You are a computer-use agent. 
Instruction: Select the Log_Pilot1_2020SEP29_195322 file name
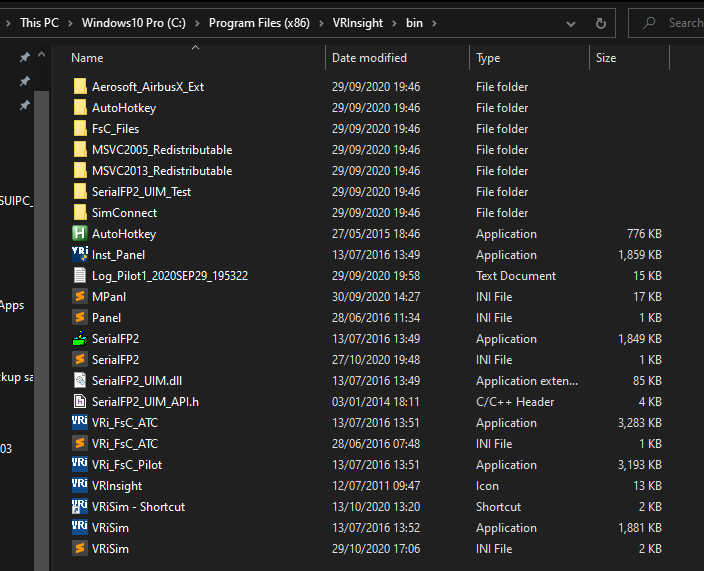(x=170, y=276)
